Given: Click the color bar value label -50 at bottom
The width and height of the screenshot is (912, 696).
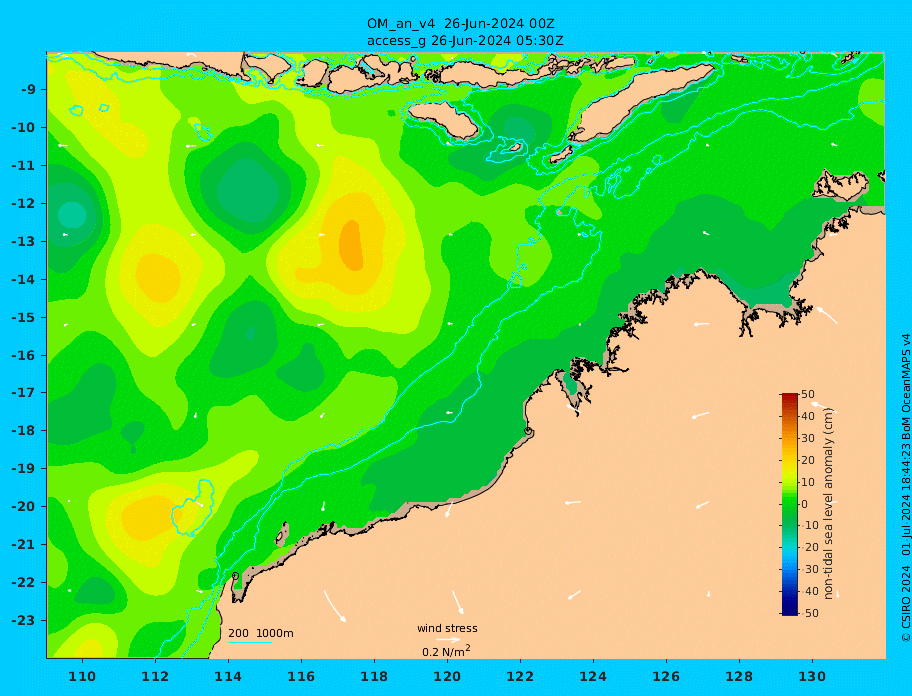Looking at the screenshot, I should (x=808, y=613).
